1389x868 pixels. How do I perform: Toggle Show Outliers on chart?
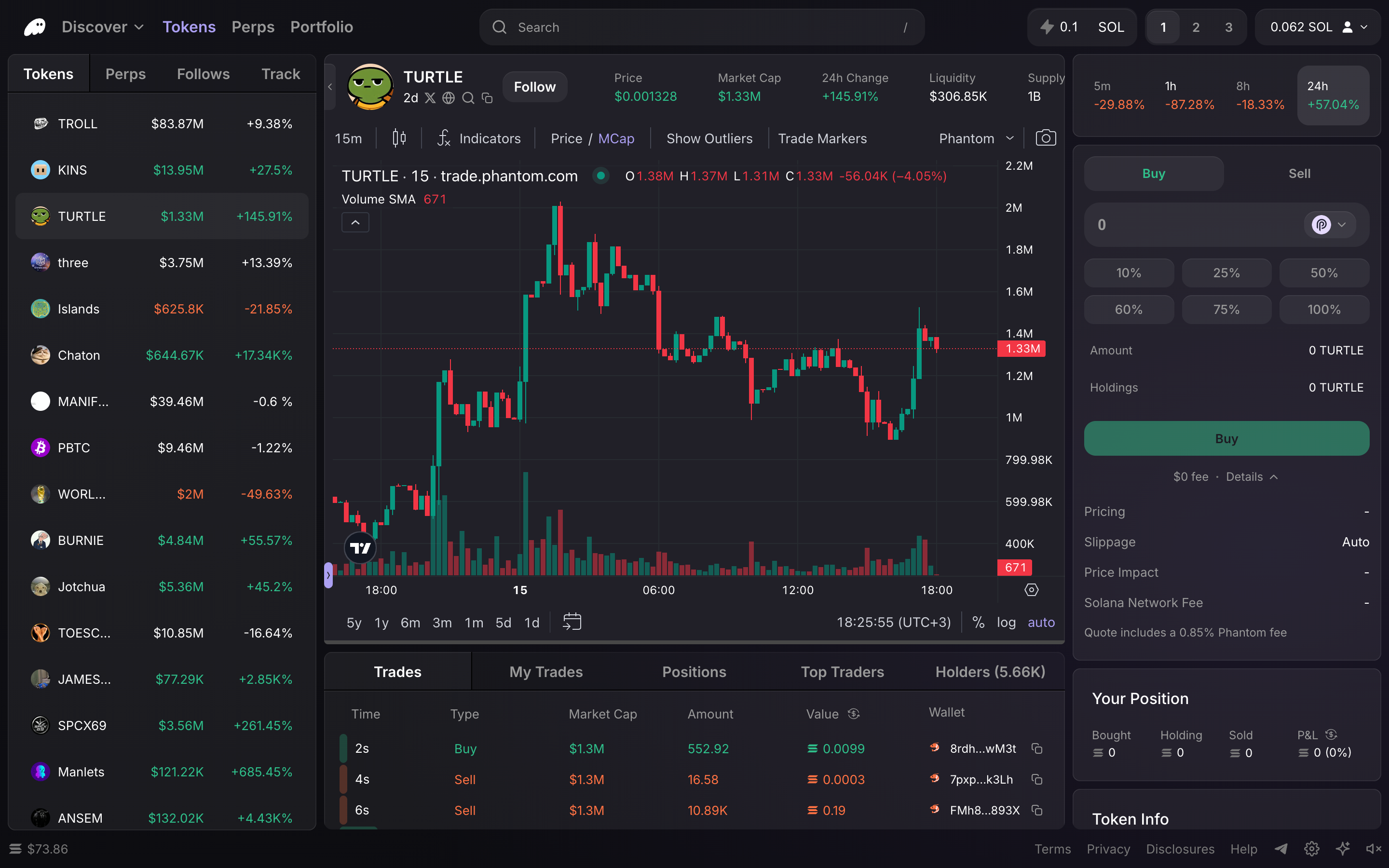tap(709, 138)
